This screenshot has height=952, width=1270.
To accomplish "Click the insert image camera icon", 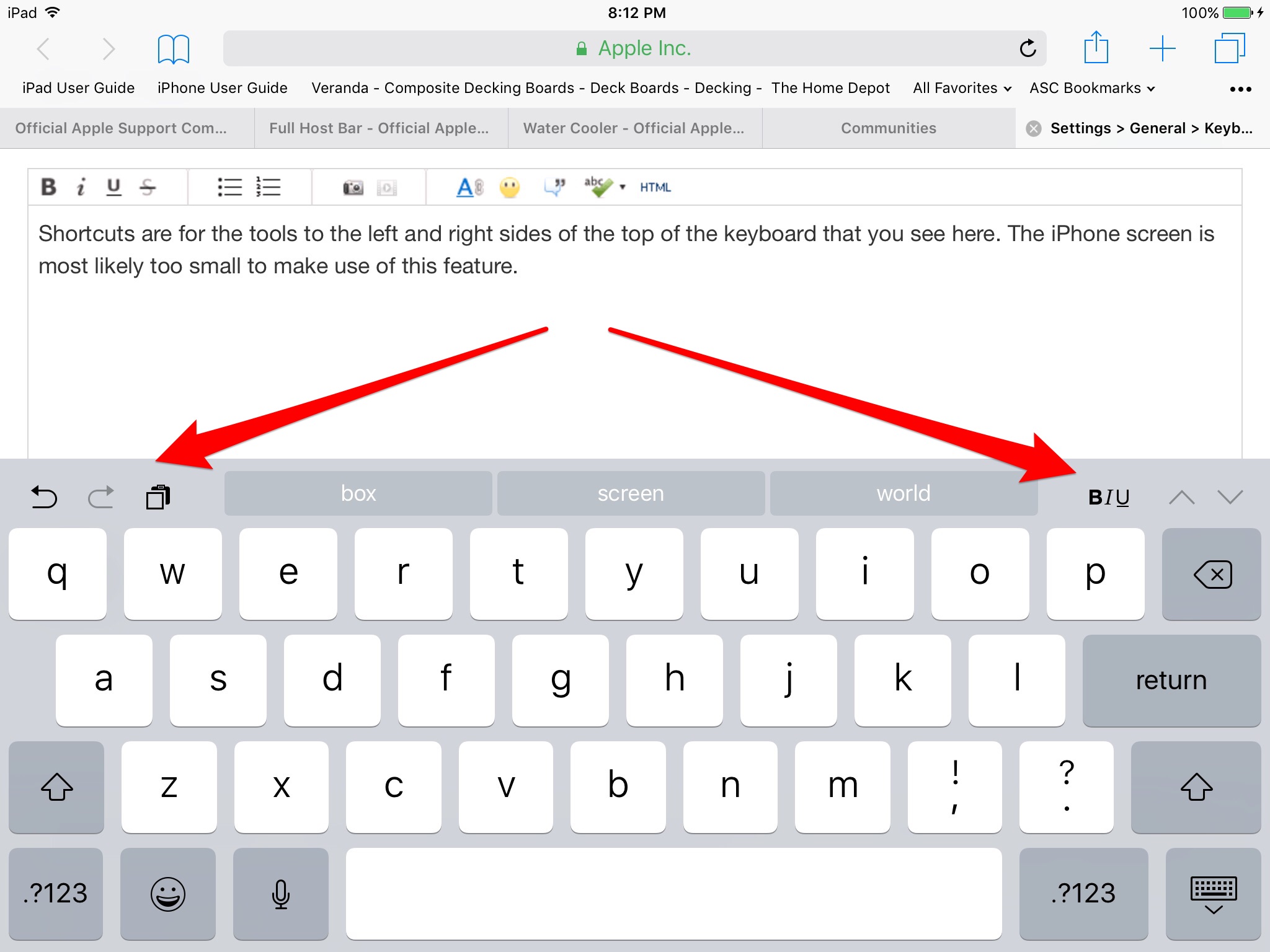I will coord(353,187).
